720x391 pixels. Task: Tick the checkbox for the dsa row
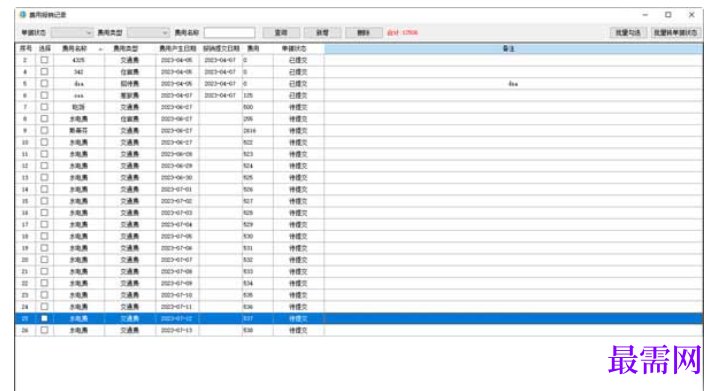(x=44, y=84)
